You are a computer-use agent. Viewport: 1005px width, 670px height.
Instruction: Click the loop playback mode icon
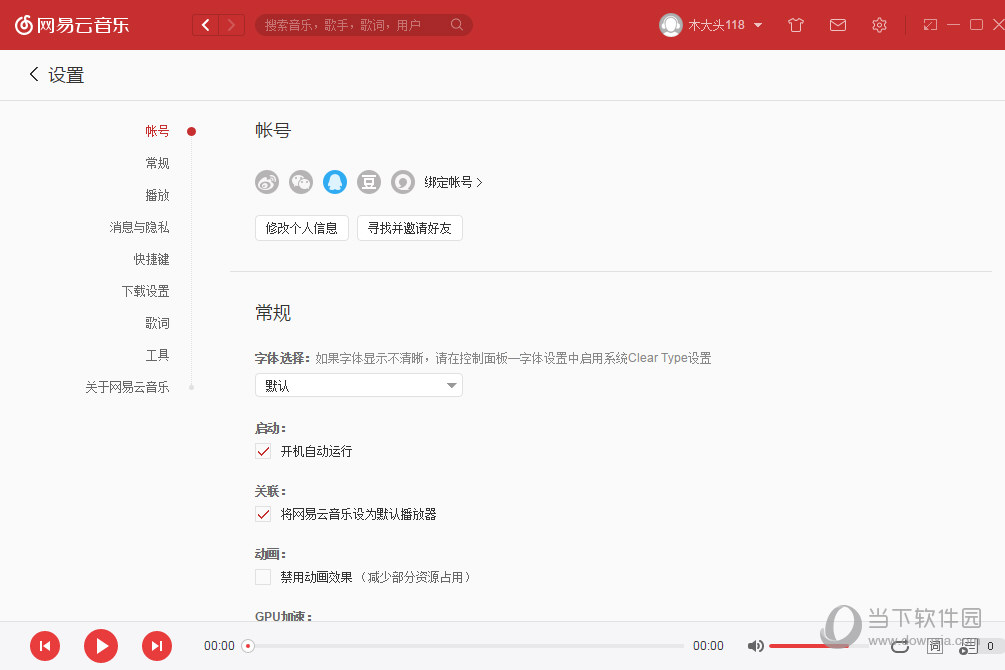click(x=899, y=646)
